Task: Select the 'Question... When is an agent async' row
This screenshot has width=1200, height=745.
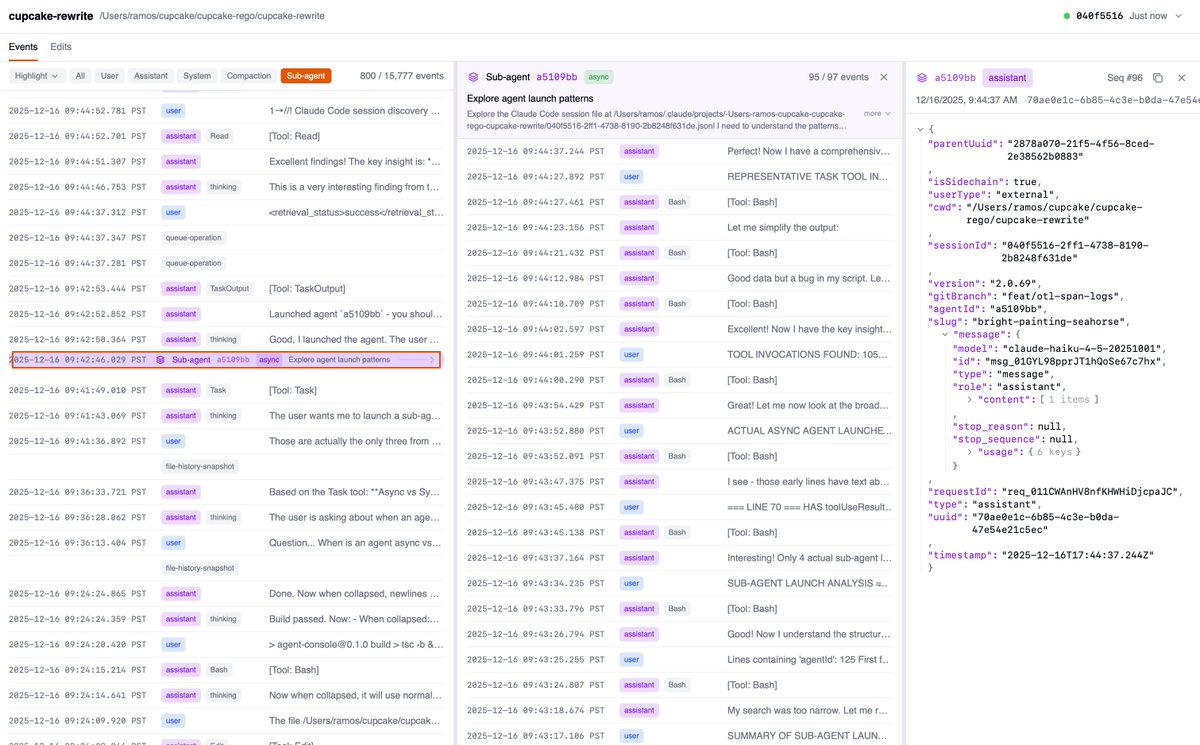Action: 226,543
